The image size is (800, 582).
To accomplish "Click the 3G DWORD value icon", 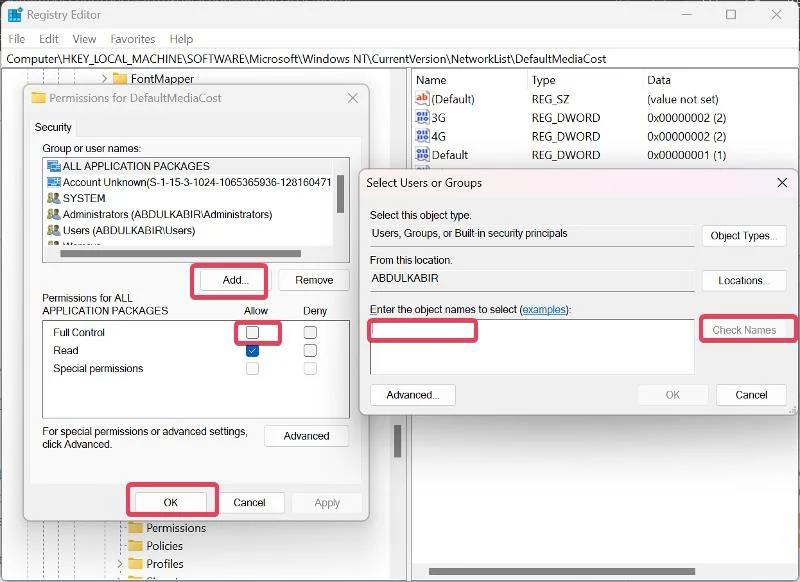I will click(422, 118).
